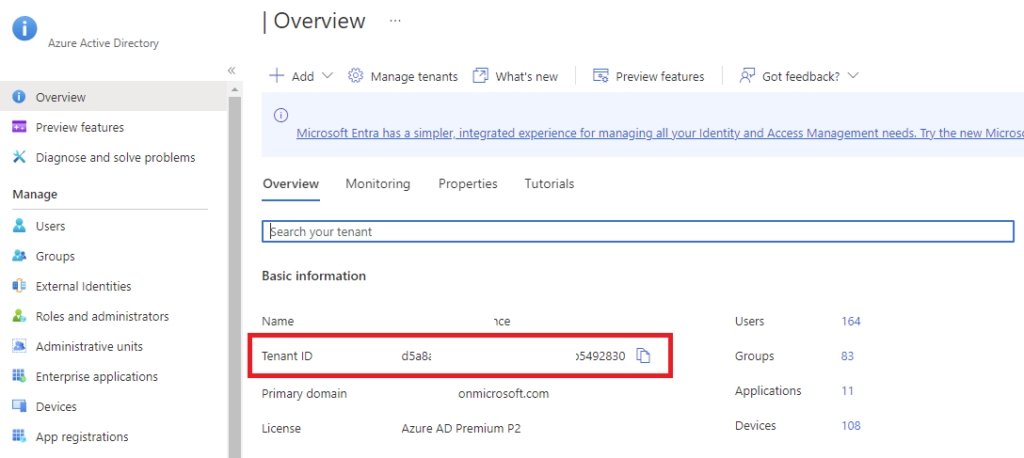Click the Preview features toolbar icon

(x=601, y=76)
